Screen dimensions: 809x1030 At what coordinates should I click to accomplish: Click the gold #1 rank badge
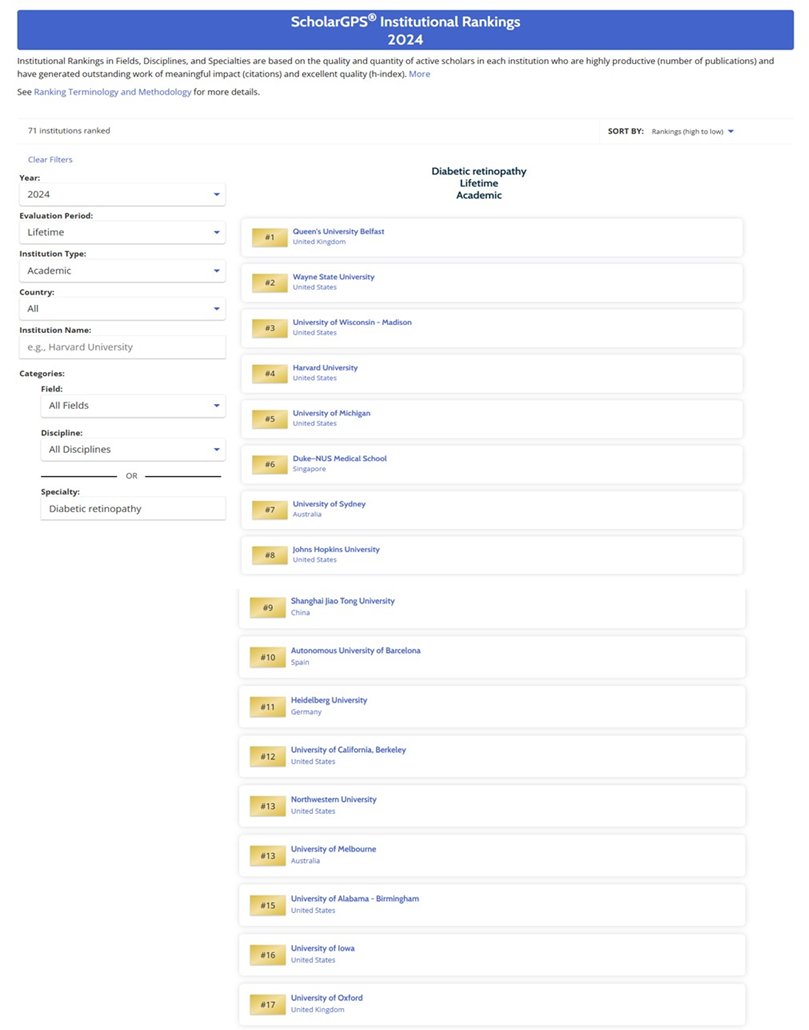point(270,237)
